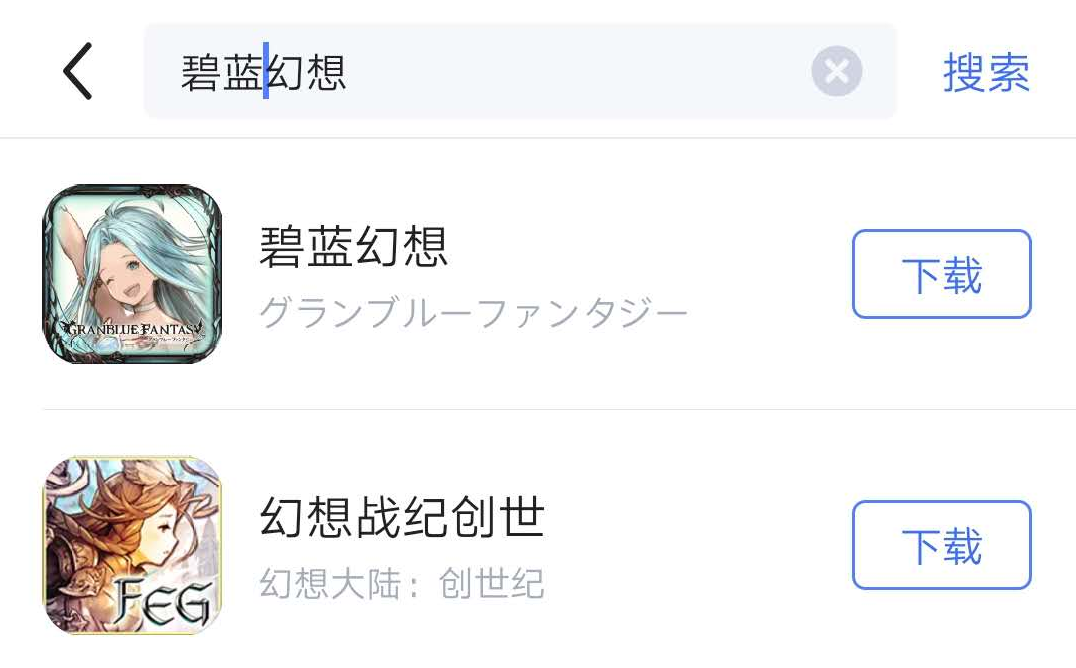
Task: Click the 幻想大陆：创世纪 subtitle text
Action: point(402,584)
